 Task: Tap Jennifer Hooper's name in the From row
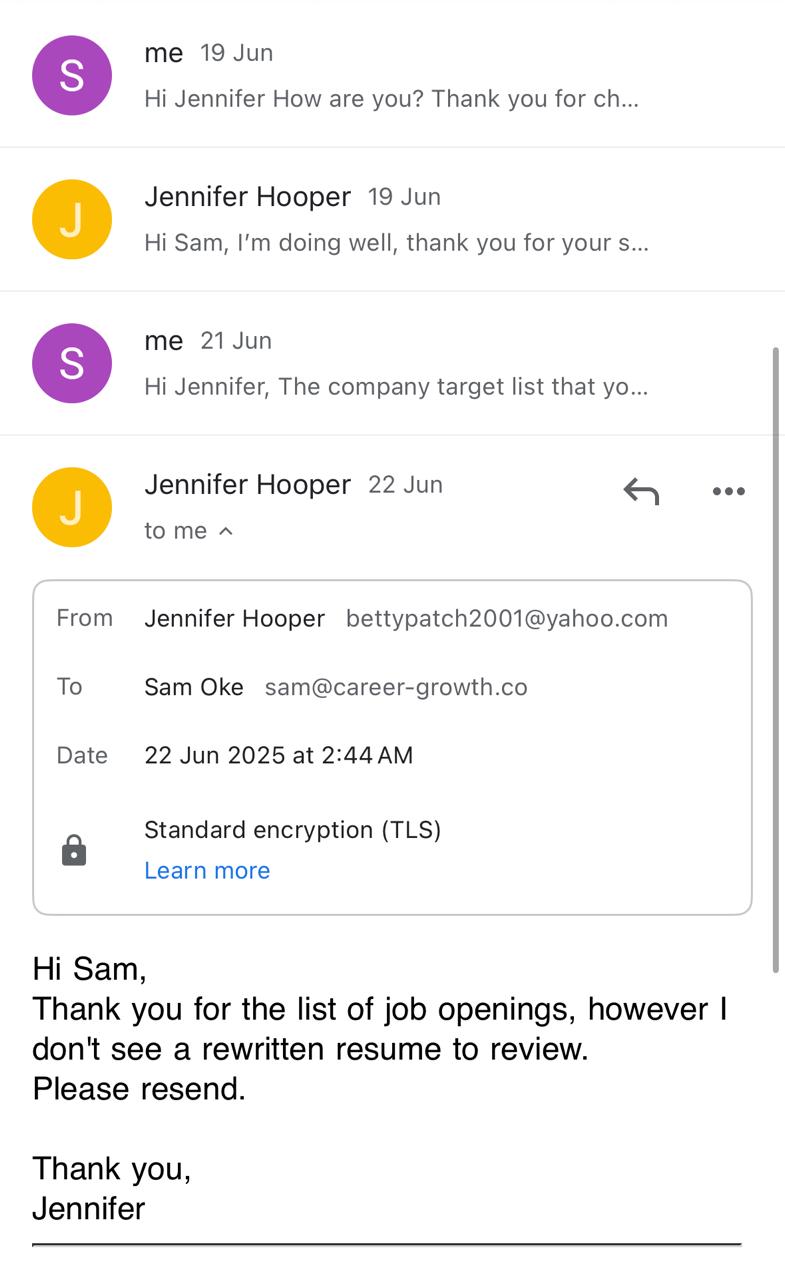click(234, 619)
